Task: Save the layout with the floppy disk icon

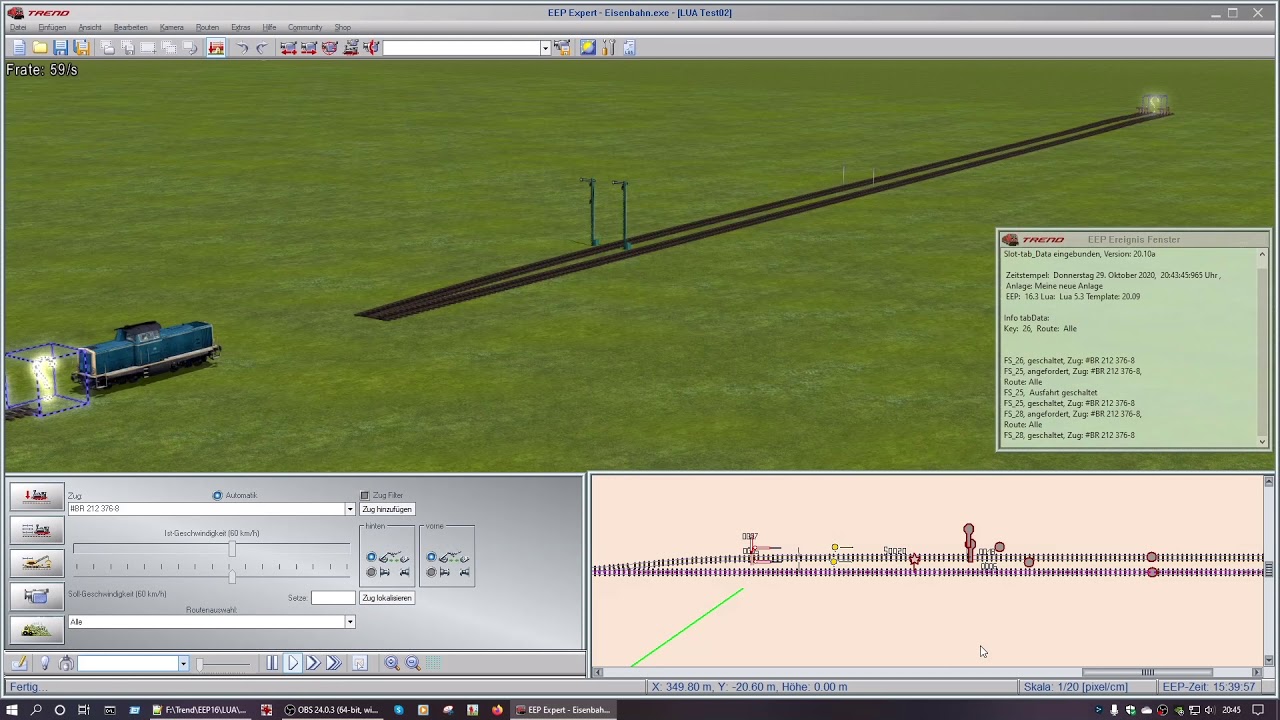Action: [61, 47]
